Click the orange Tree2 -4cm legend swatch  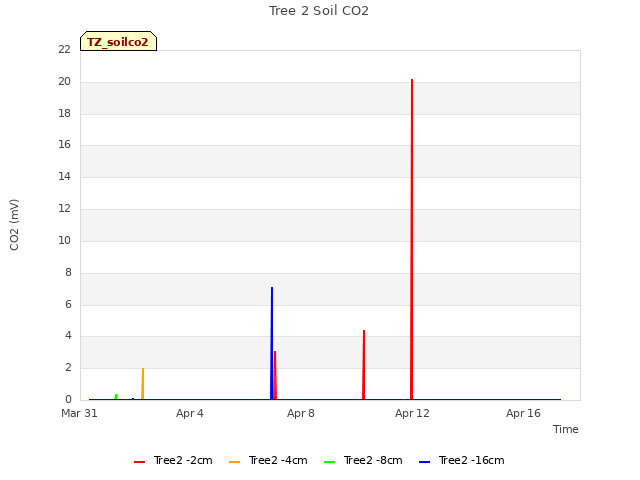point(235,462)
